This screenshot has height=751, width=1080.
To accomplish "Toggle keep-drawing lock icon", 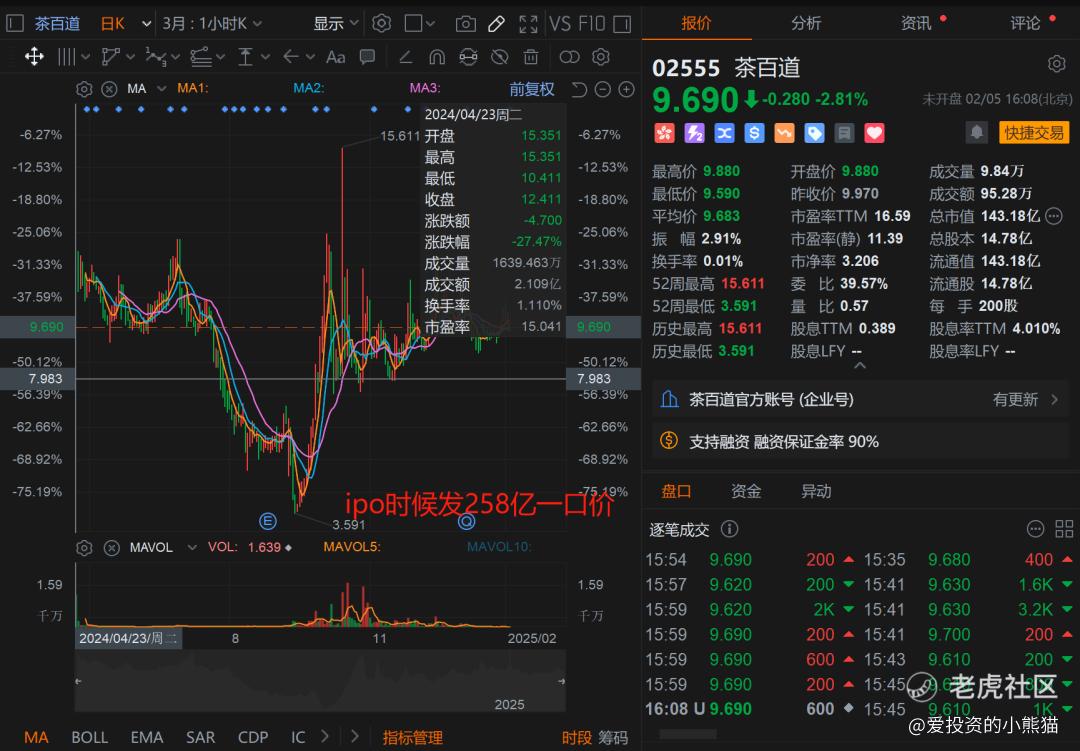I will 468,56.
